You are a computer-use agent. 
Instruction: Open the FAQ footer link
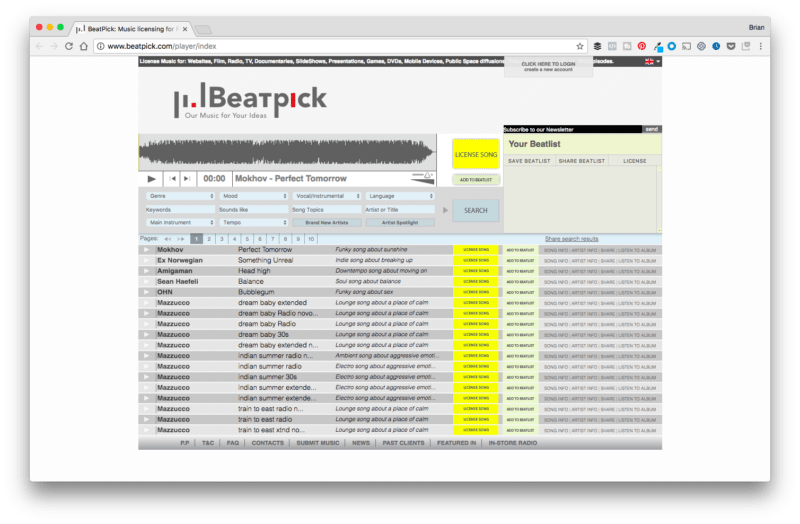(x=233, y=443)
